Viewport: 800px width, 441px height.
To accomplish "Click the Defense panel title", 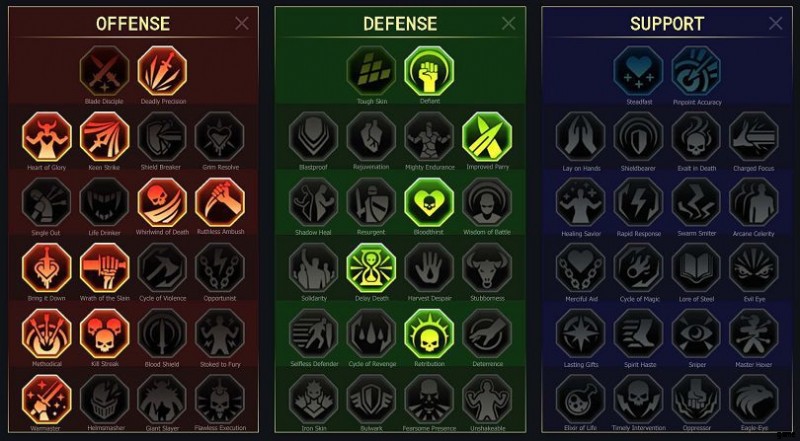I will (400, 23).
